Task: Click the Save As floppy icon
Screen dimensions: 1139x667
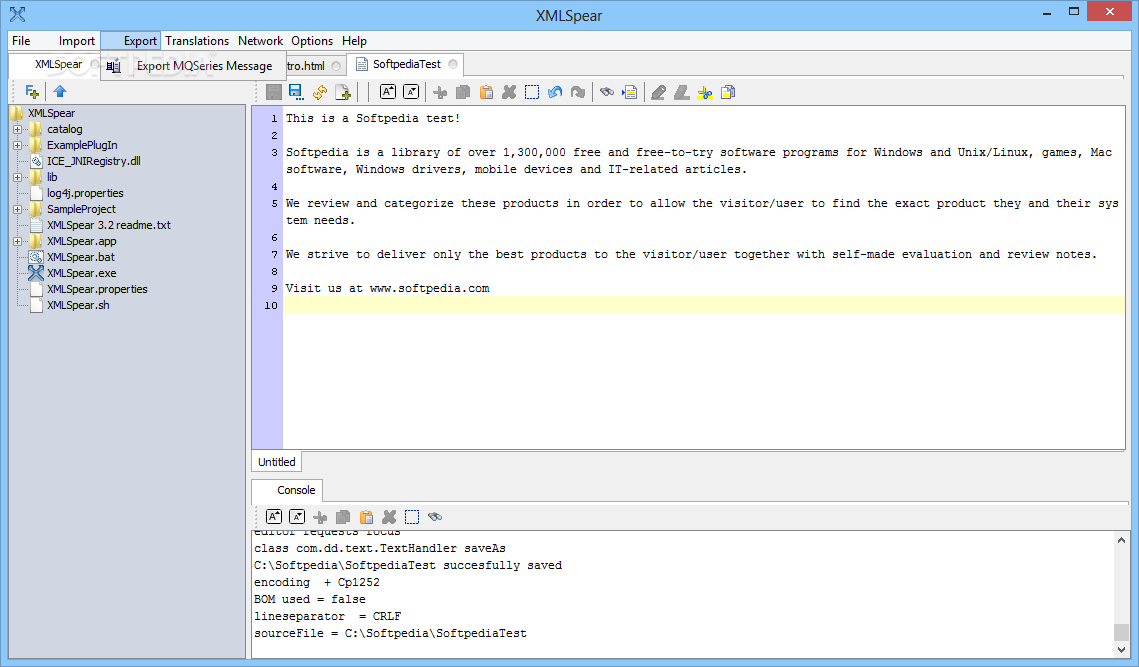Action: [x=296, y=92]
